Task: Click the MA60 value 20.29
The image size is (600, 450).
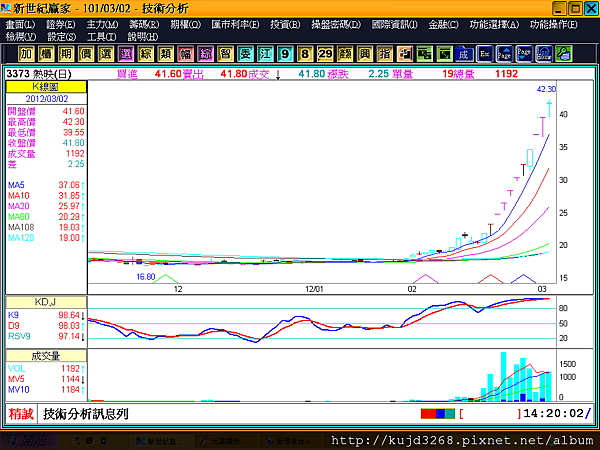Action: coord(69,217)
